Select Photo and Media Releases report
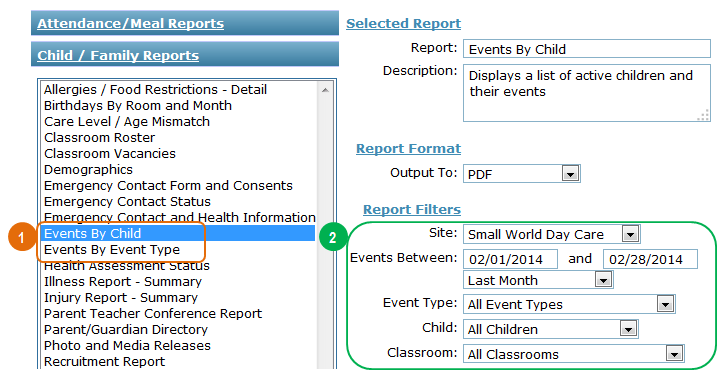718x376 pixels. click(x=127, y=346)
